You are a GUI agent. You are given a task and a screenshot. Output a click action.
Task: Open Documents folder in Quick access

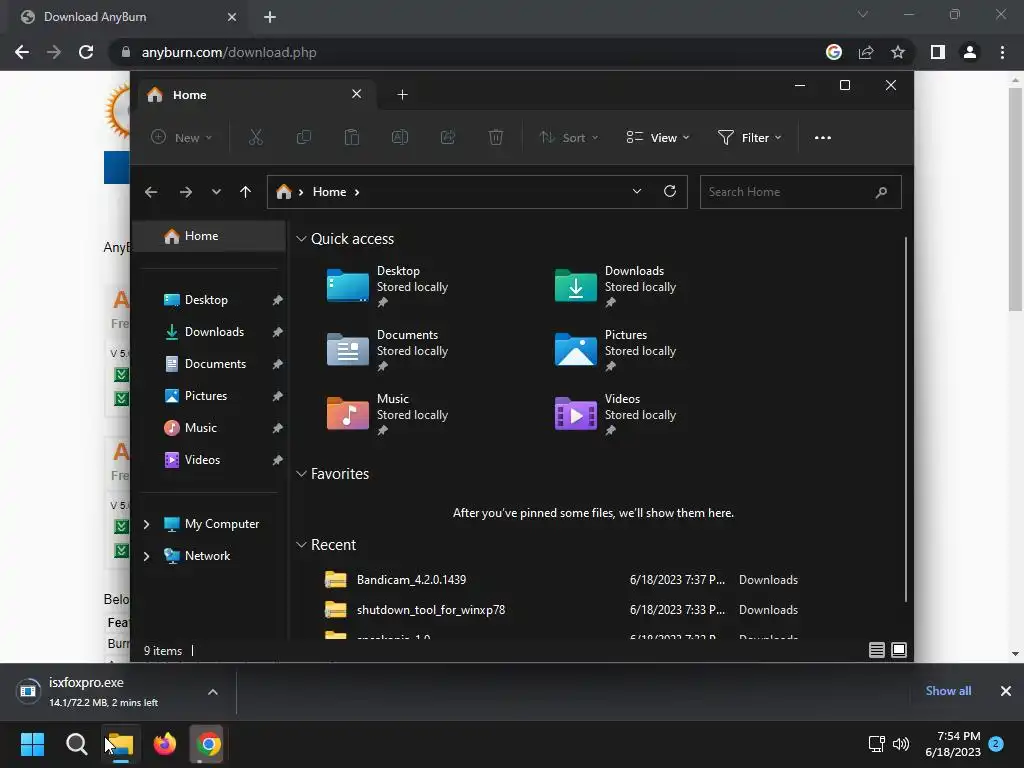tap(387, 350)
